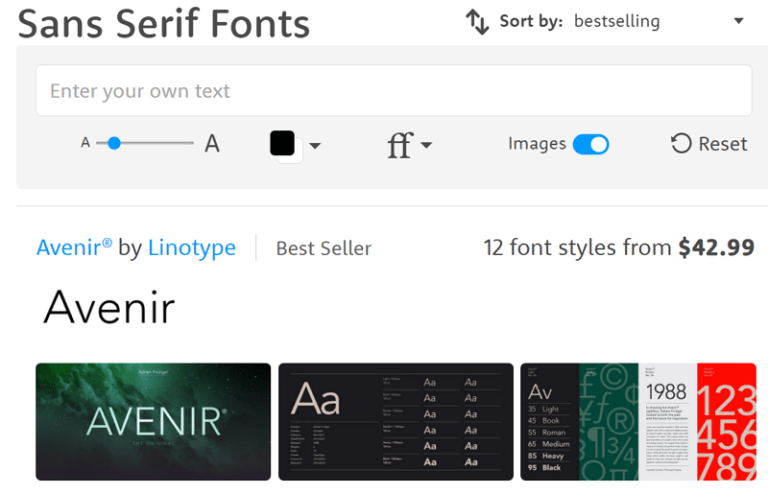
Task: Click the black color swatch
Action: [283, 144]
